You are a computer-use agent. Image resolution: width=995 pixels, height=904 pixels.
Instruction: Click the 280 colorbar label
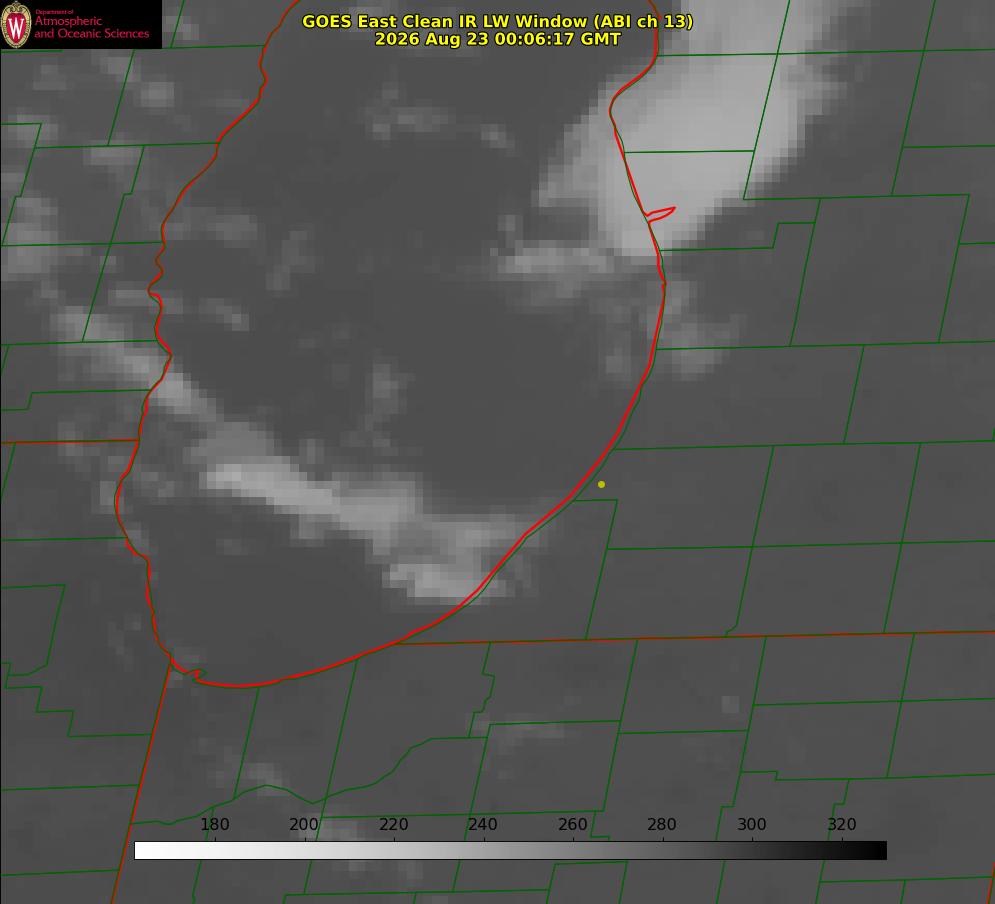(662, 824)
